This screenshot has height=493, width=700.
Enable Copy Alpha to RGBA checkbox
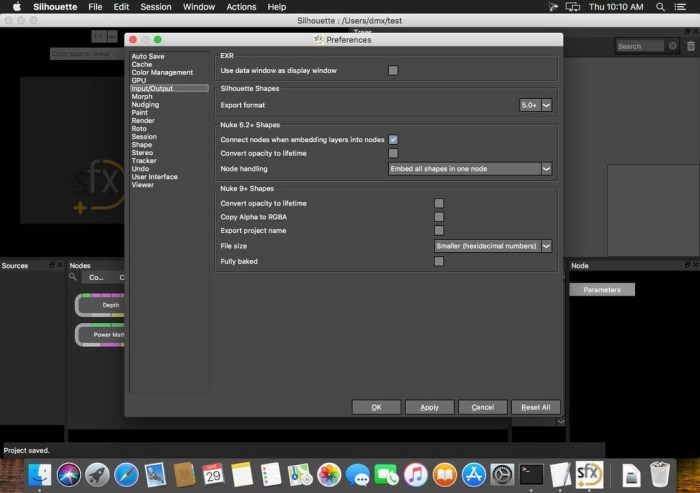coord(439,217)
